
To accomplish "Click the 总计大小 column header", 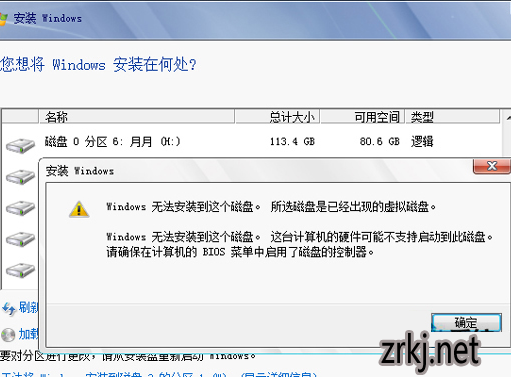I will 278,117.
